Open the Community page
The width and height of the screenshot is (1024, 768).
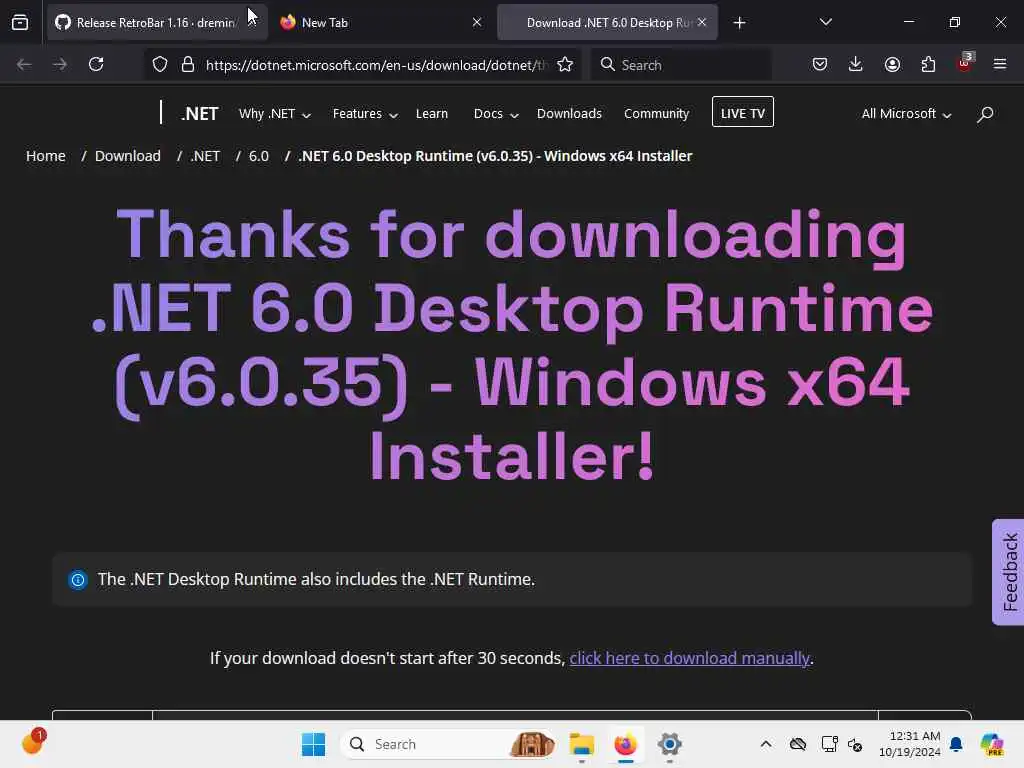pos(656,114)
